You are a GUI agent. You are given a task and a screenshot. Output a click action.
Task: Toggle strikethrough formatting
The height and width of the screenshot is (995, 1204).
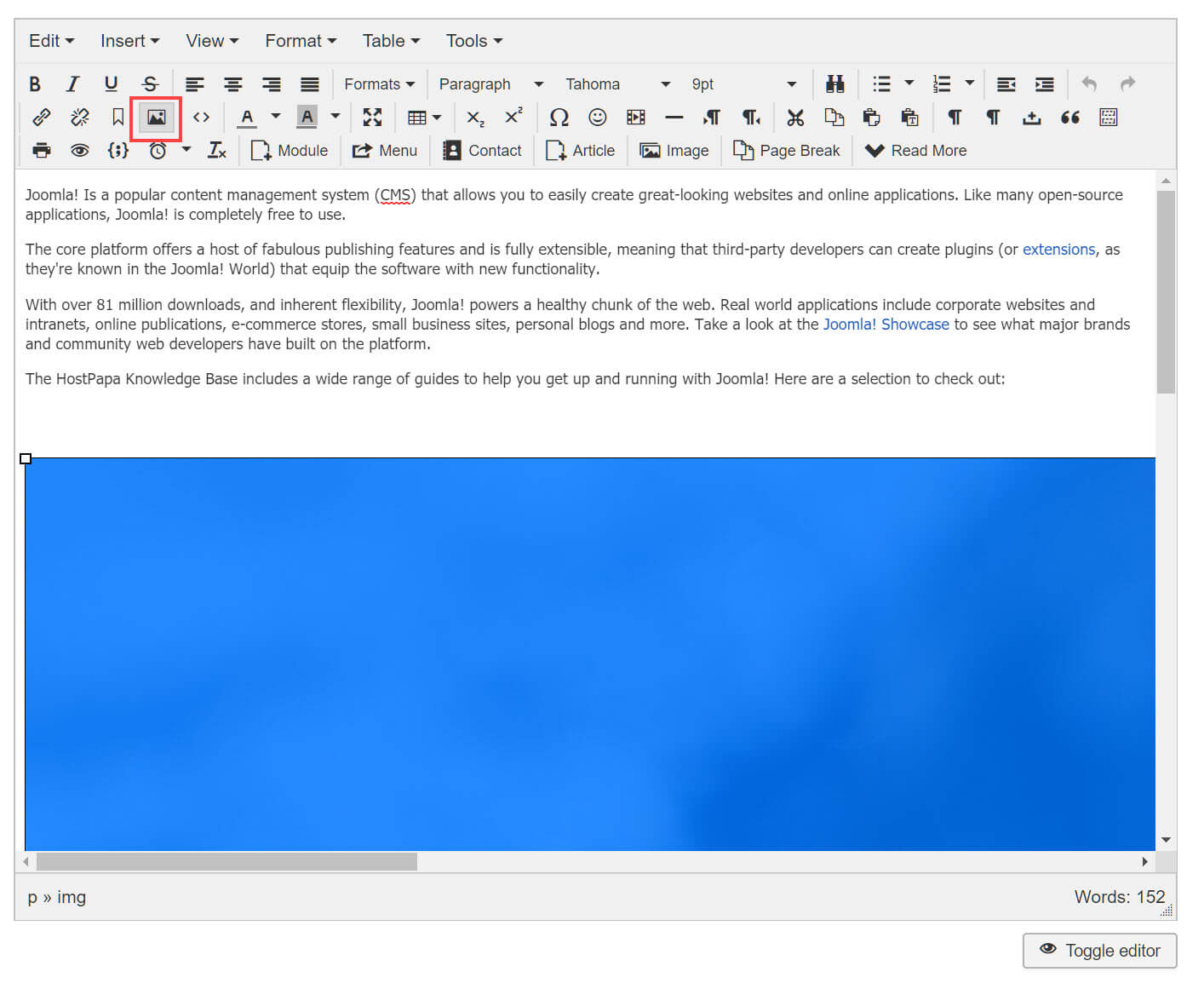150,83
